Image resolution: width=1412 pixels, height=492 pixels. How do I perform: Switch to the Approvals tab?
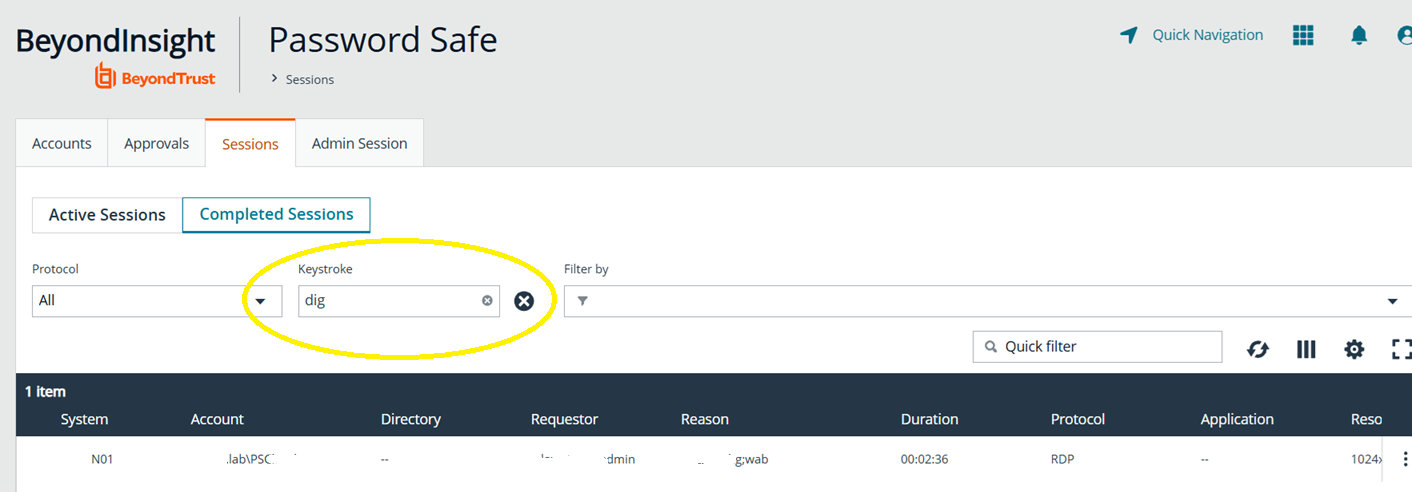click(156, 143)
